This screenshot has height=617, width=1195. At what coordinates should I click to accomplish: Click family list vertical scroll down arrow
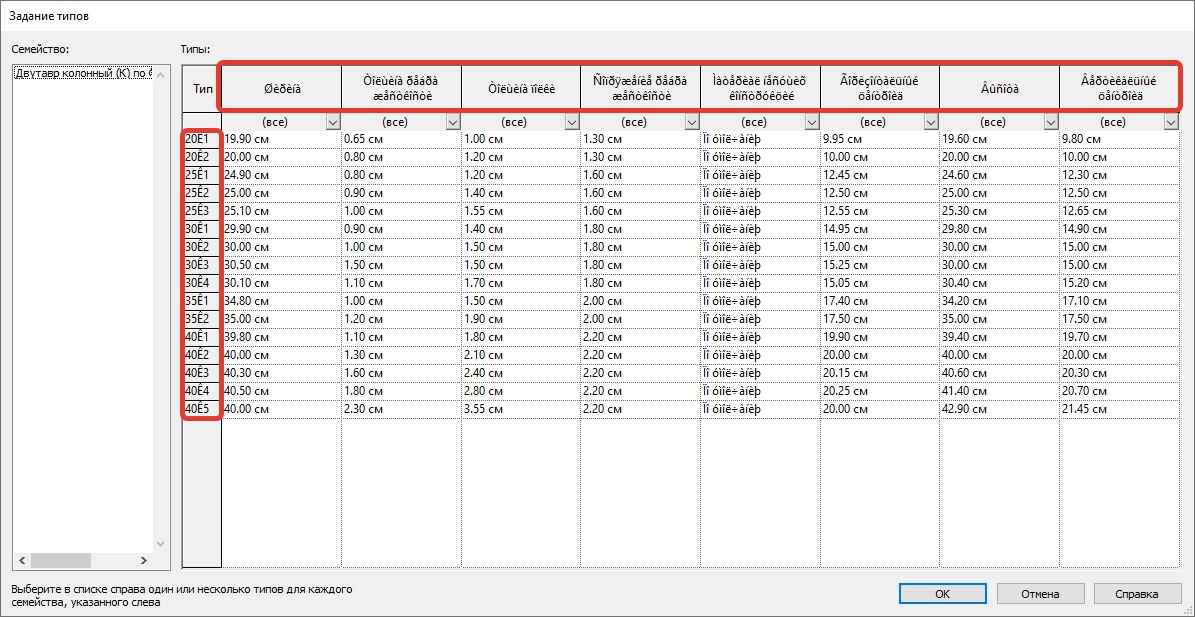point(160,544)
